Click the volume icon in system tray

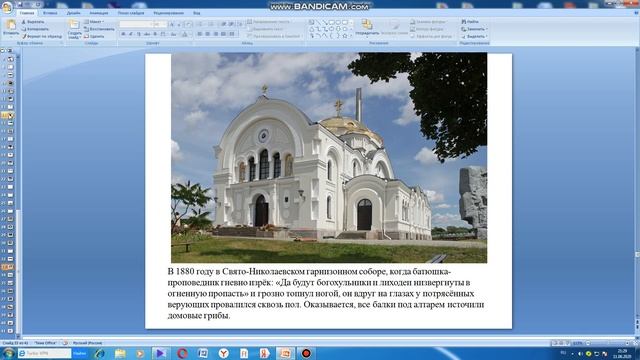580,353
